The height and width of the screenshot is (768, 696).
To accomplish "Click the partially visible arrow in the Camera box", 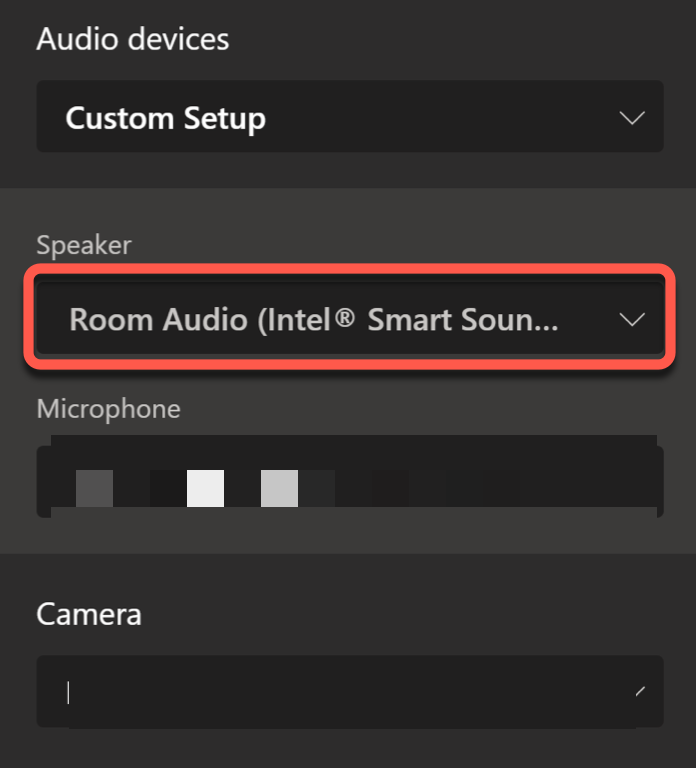I will tap(640, 691).
